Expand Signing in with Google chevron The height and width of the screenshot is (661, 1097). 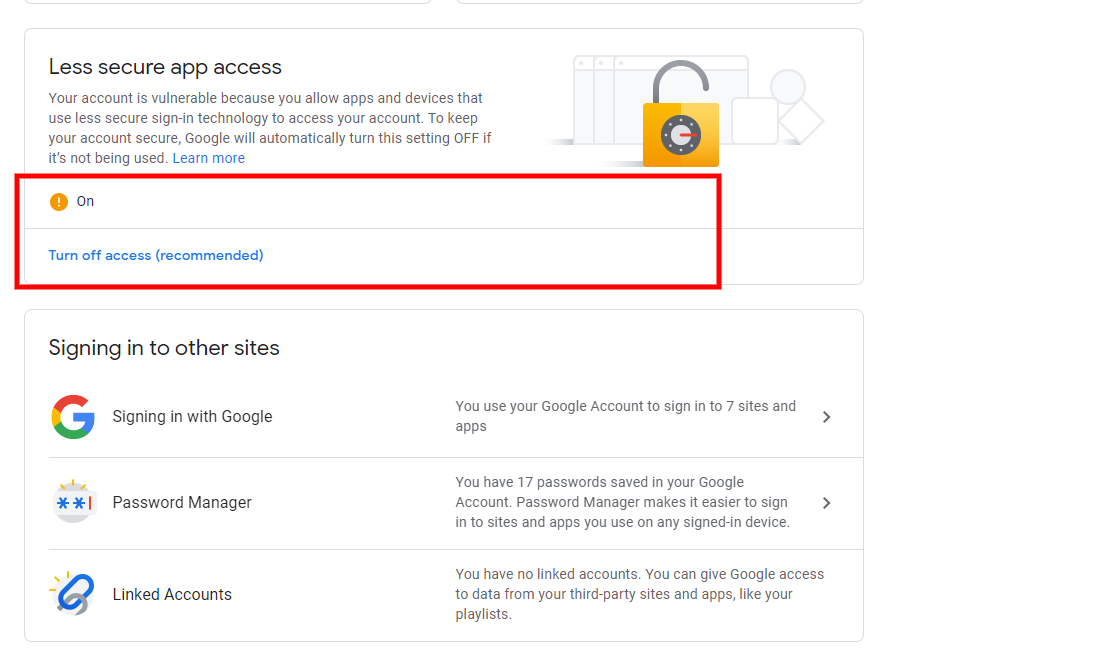pos(826,417)
